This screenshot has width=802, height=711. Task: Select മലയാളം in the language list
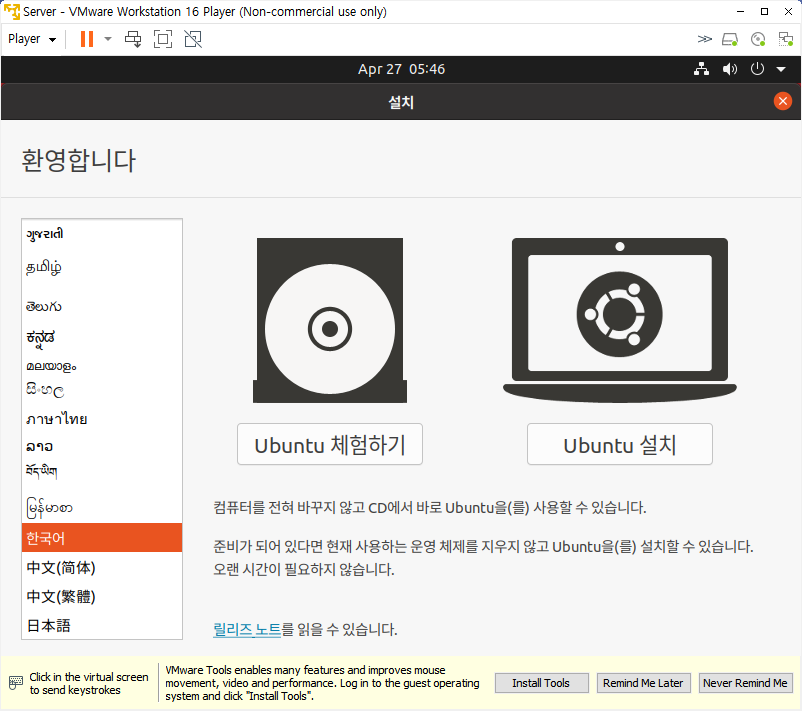click(x=102, y=366)
